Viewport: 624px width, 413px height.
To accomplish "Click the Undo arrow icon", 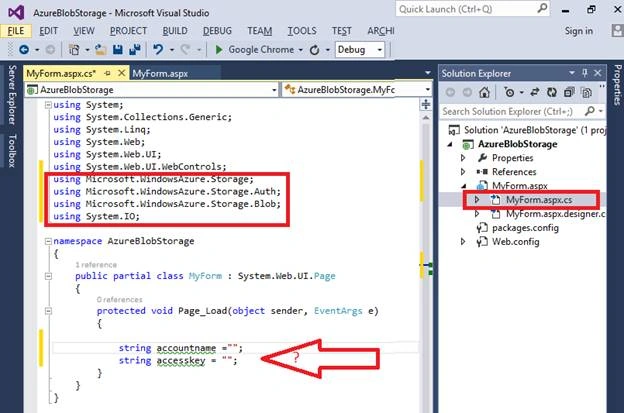I will coord(158,50).
